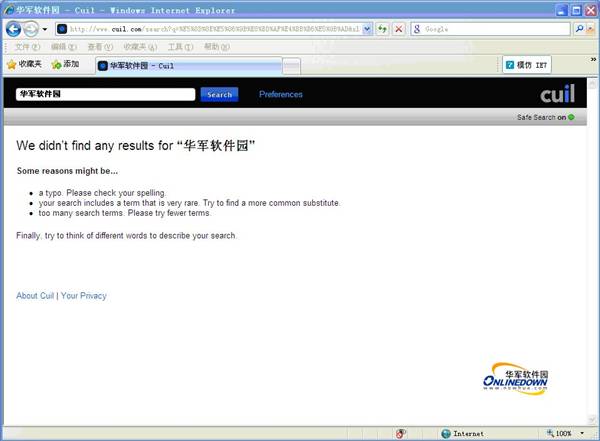This screenshot has height=441, width=600.
Task: Go forward with the Forward arrow button
Action: (x=31, y=29)
